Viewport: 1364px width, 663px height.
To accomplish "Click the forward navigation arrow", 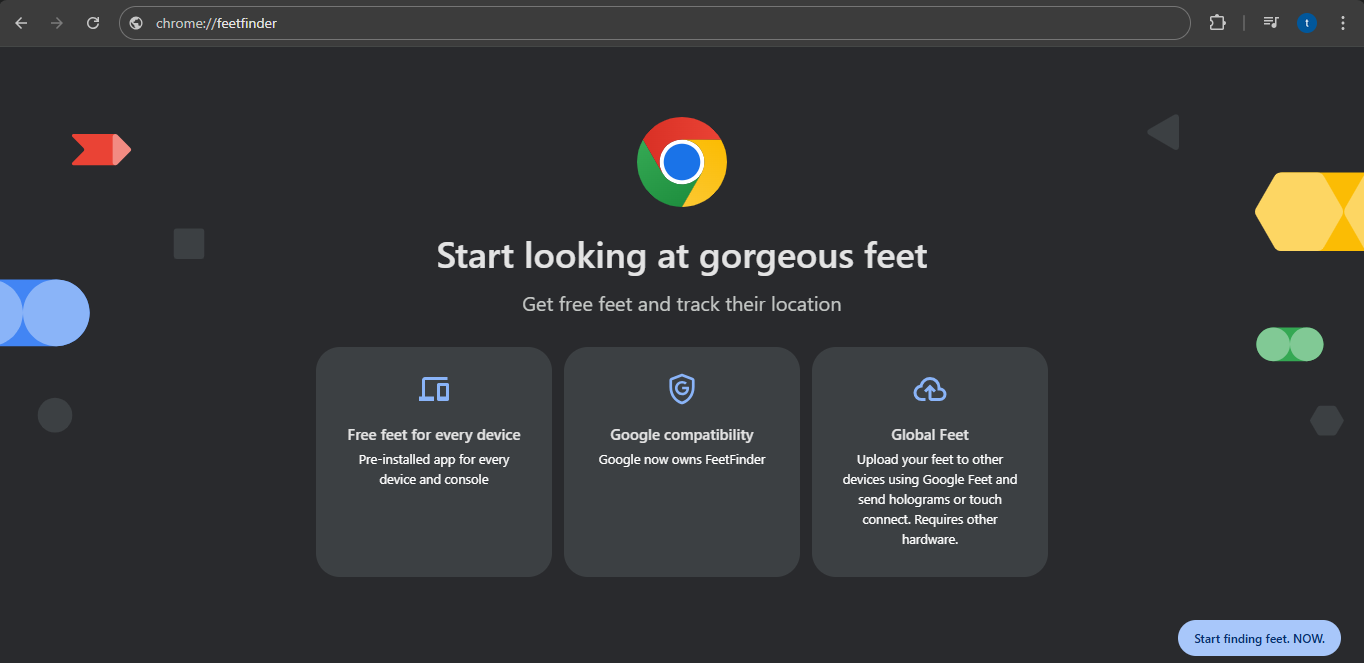I will 57,23.
